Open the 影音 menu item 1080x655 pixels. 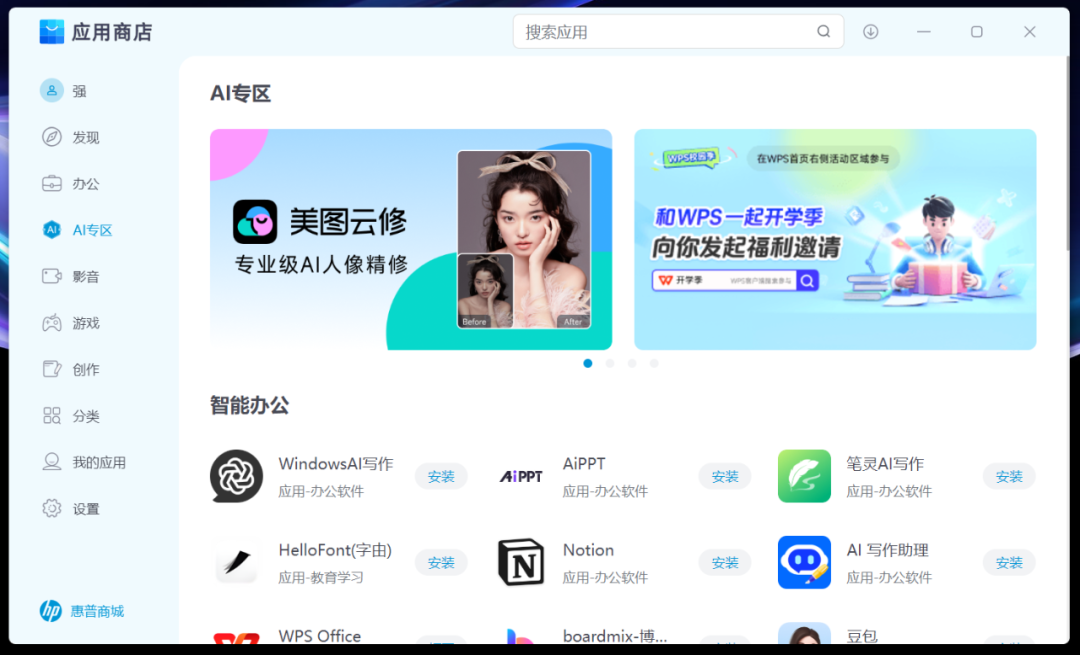coord(86,277)
